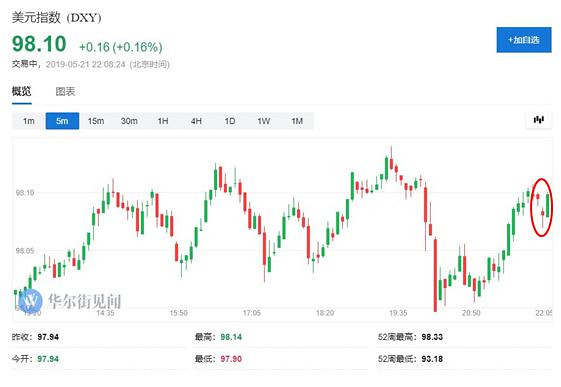
Task: Select the 1m interval
Action: 29,121
